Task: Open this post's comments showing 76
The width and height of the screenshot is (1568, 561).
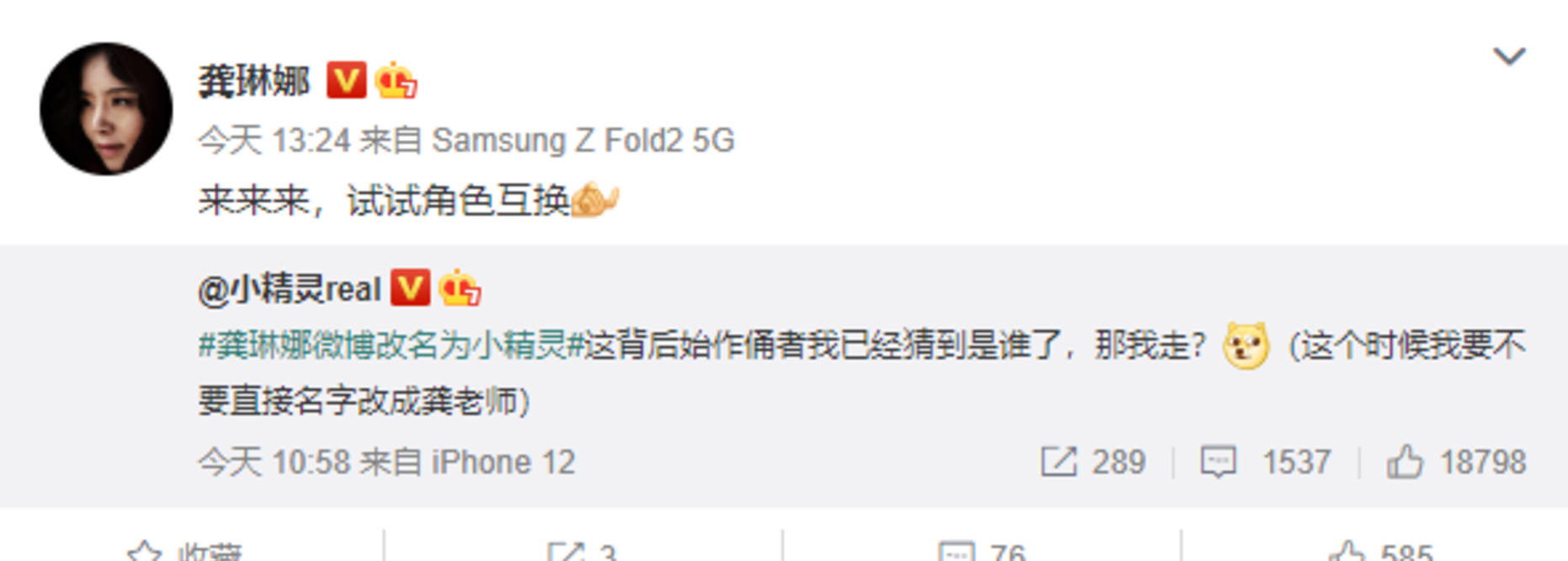Action: pyautogui.click(x=981, y=552)
